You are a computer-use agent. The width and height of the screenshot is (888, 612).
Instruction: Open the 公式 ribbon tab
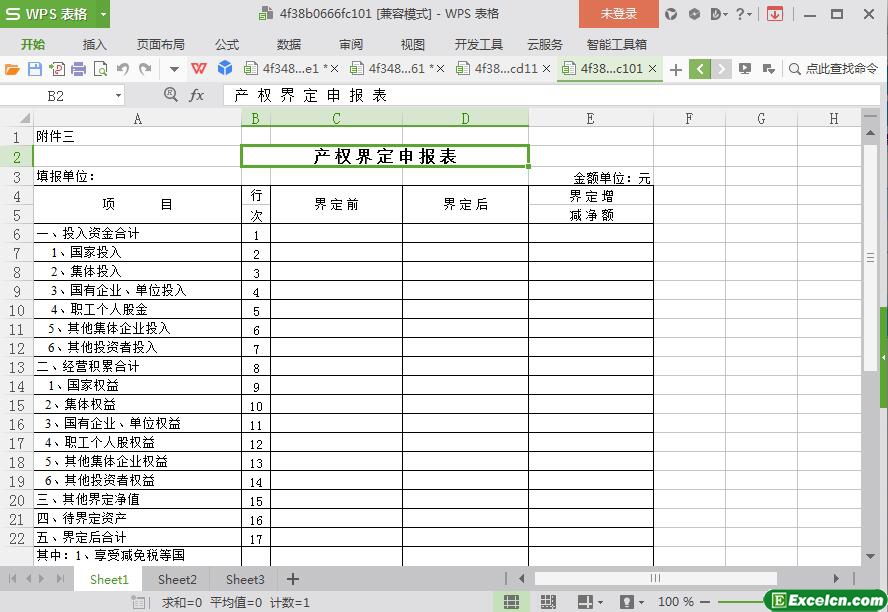227,44
